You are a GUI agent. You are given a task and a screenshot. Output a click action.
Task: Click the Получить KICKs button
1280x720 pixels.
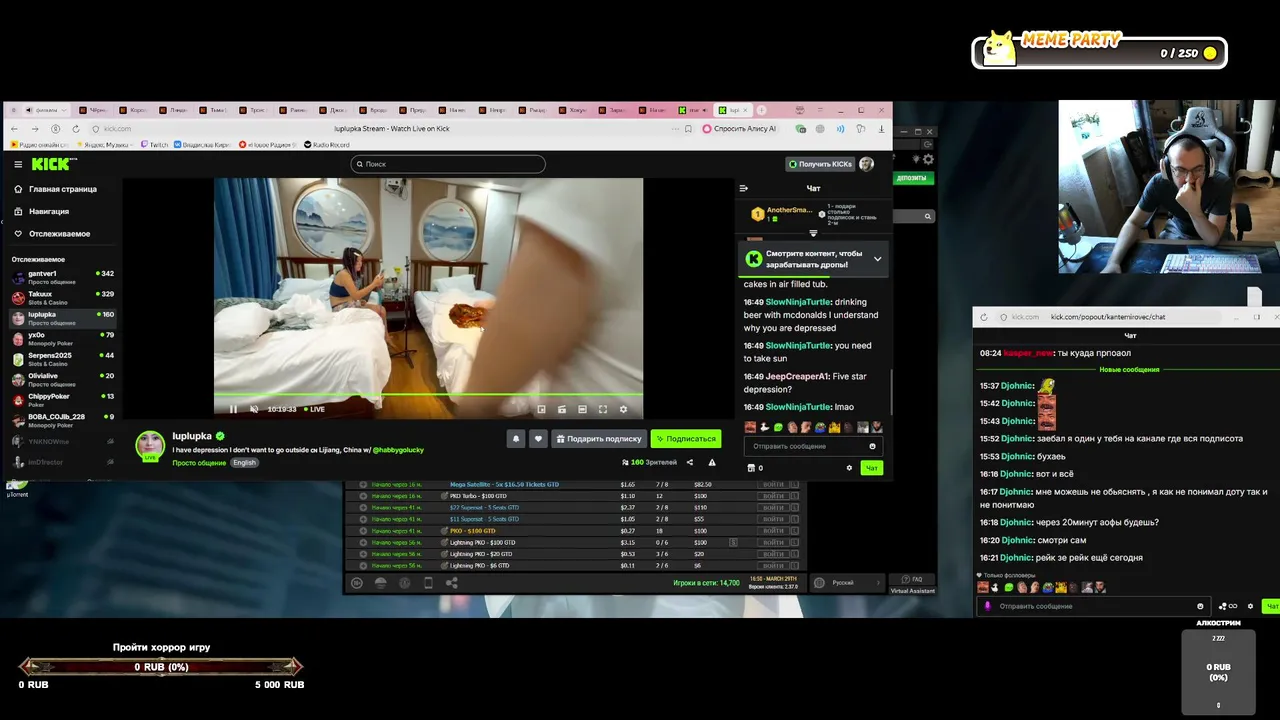pyautogui.click(x=820, y=164)
